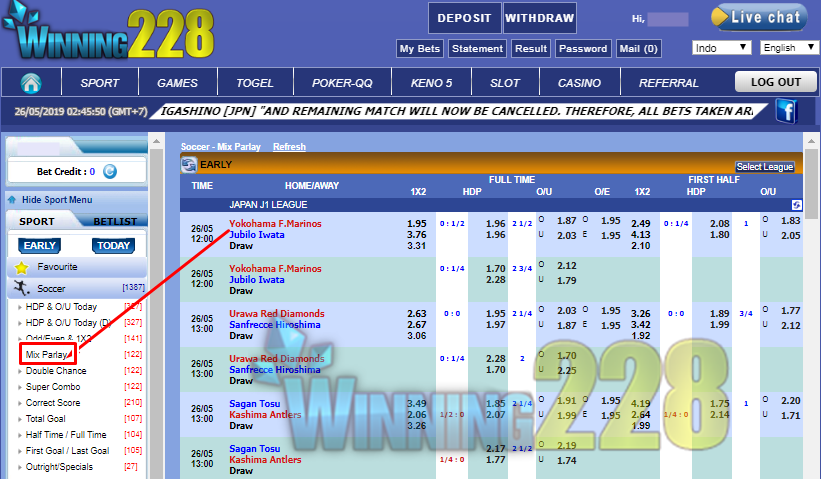Click the Select League button

[765, 167]
